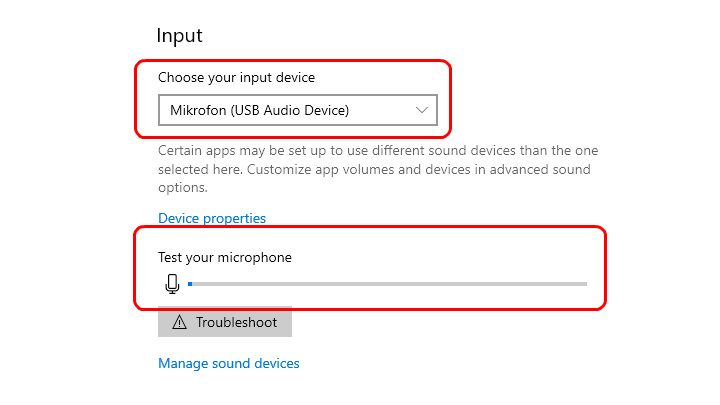
Task: Click the 'Test your microphone' label
Action: coord(225,257)
